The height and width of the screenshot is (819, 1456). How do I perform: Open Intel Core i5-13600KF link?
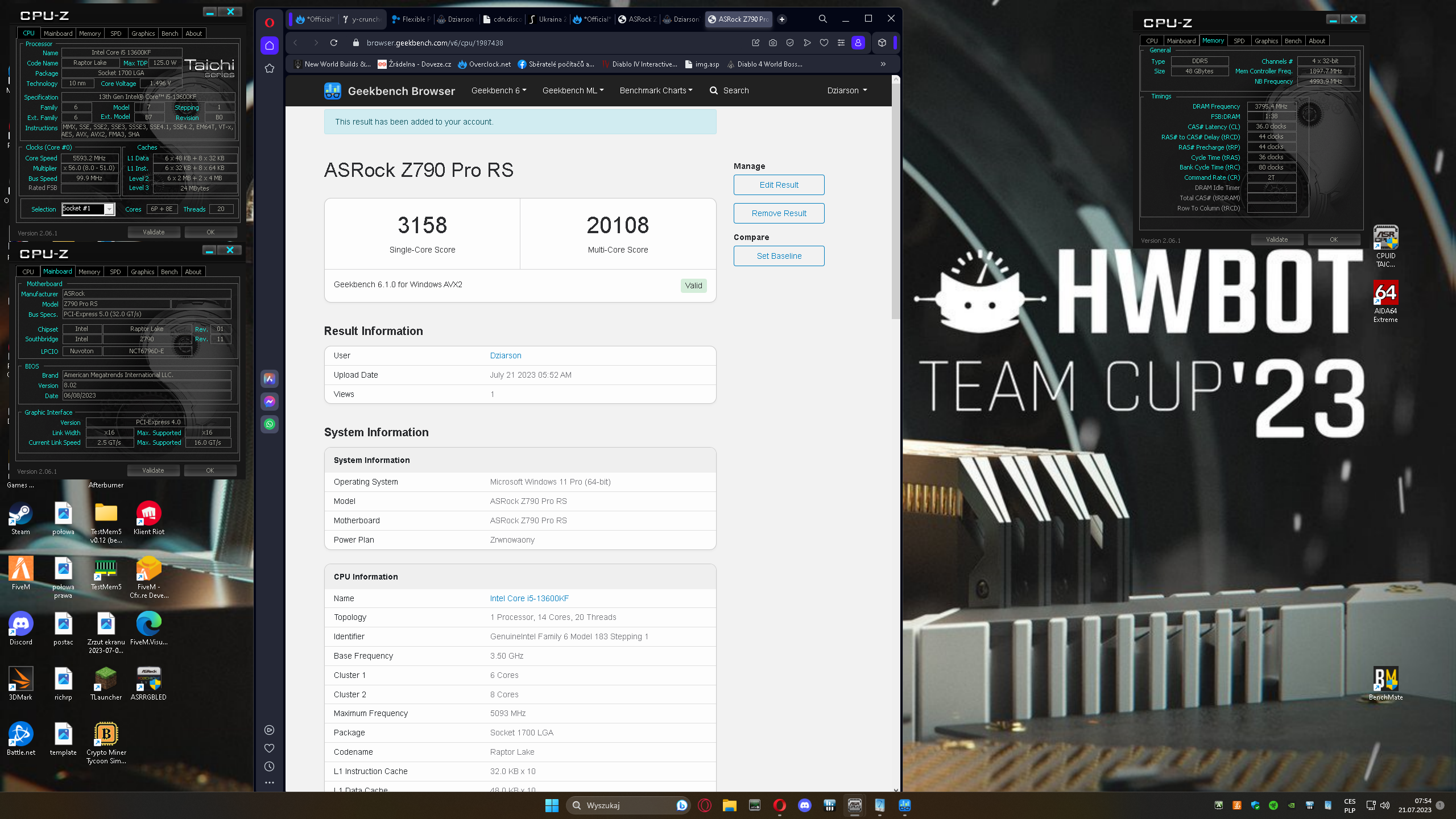pos(529,598)
